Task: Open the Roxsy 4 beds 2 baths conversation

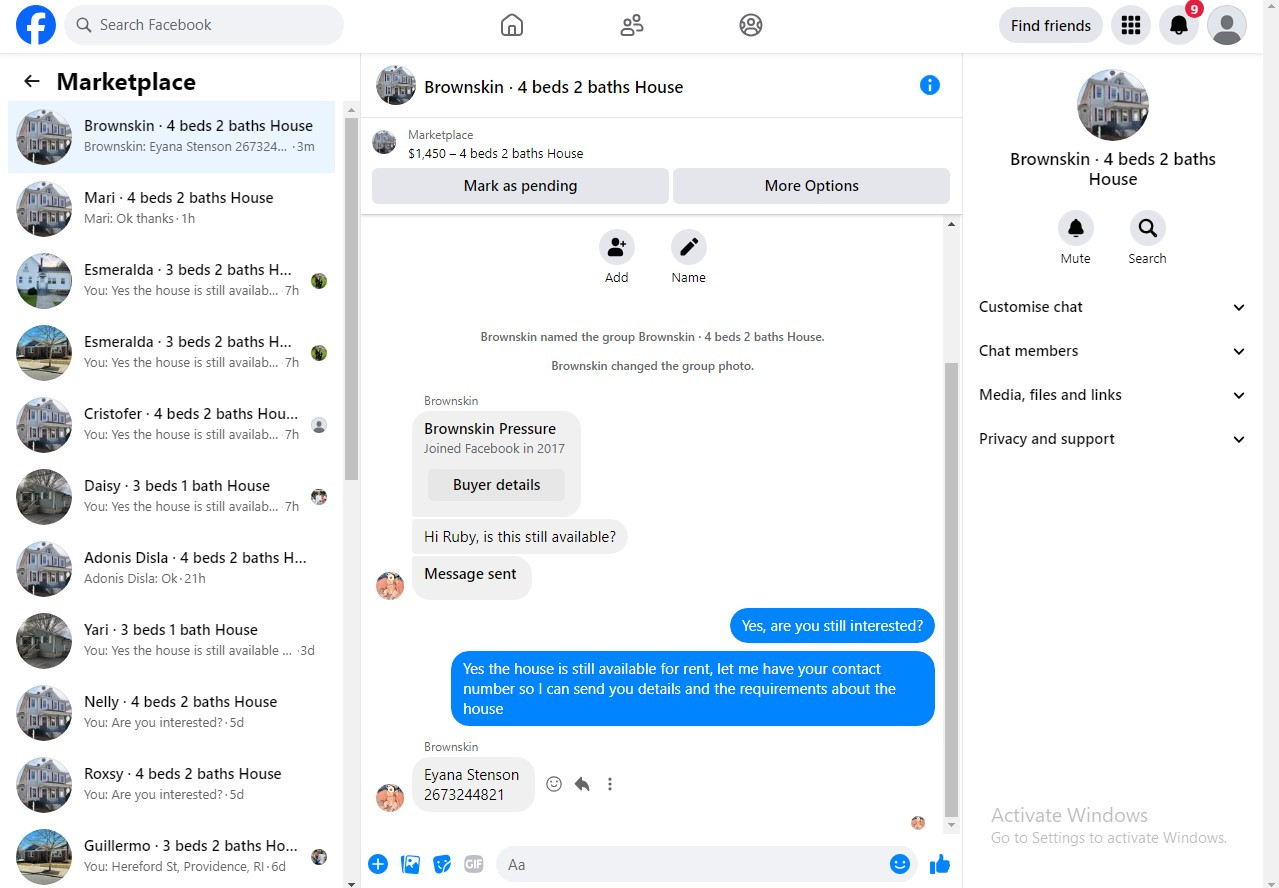Action: coord(172,785)
